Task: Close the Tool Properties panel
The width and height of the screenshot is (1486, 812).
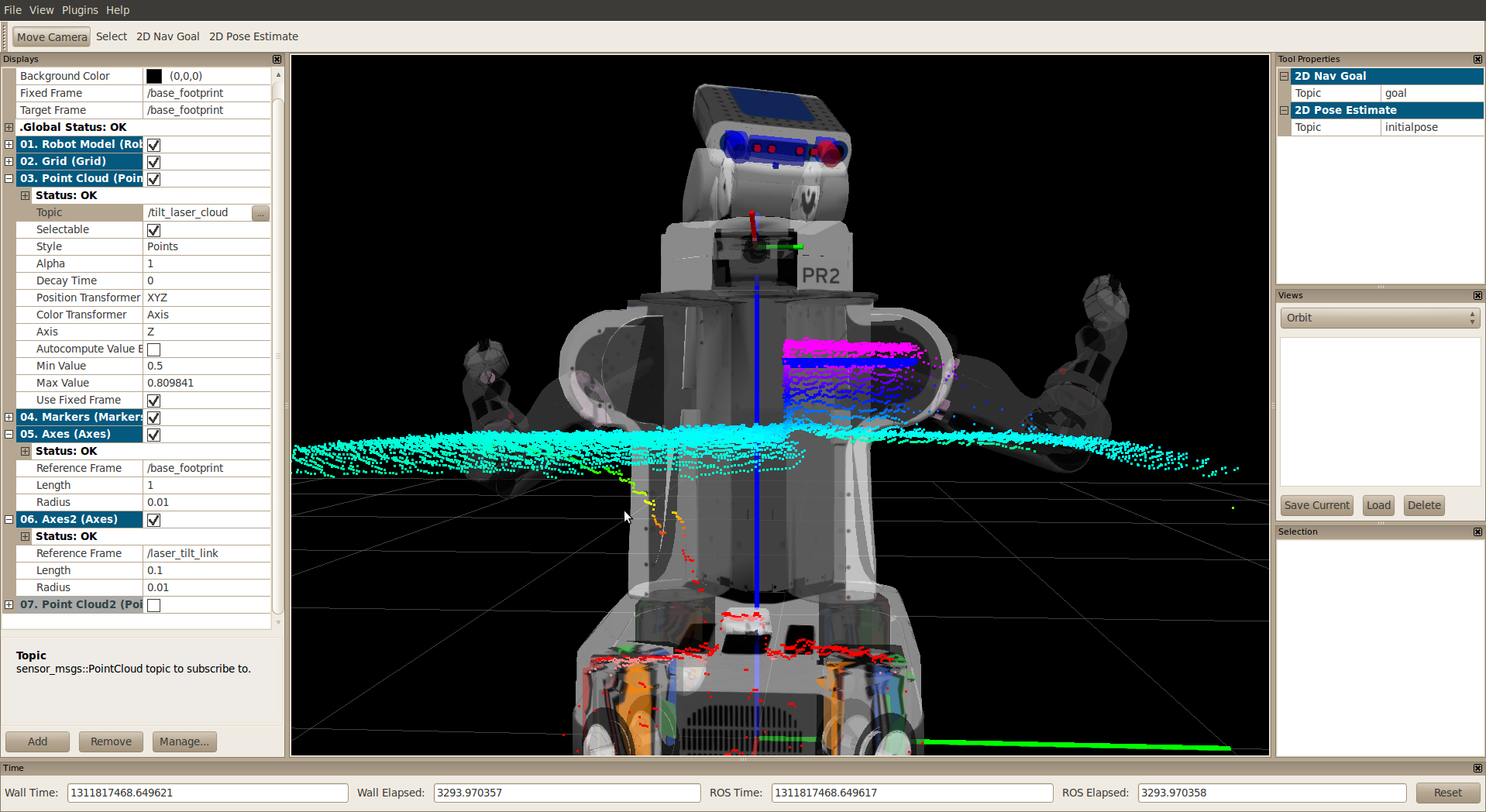Action: [1477, 59]
